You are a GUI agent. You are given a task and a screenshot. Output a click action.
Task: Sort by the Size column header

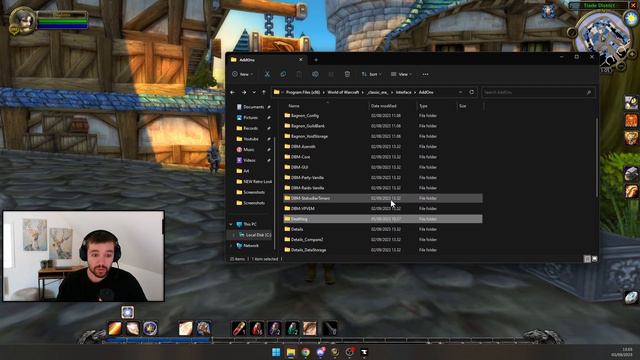pos(462,106)
